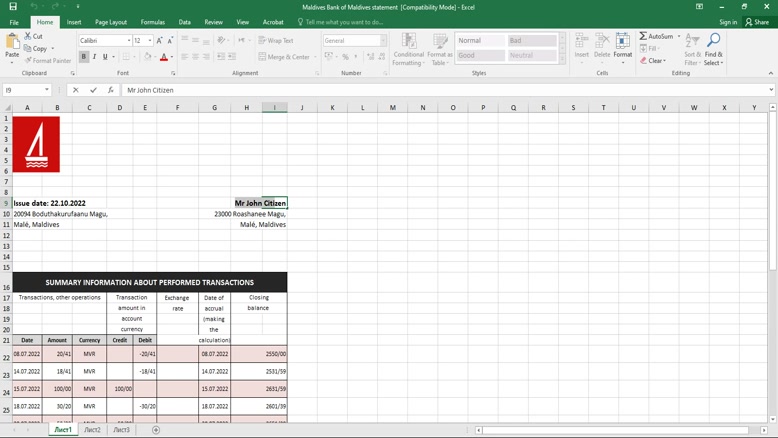
Task: Expand the Name Box dropdown arrow
Action: pyautogui.click(x=47, y=90)
